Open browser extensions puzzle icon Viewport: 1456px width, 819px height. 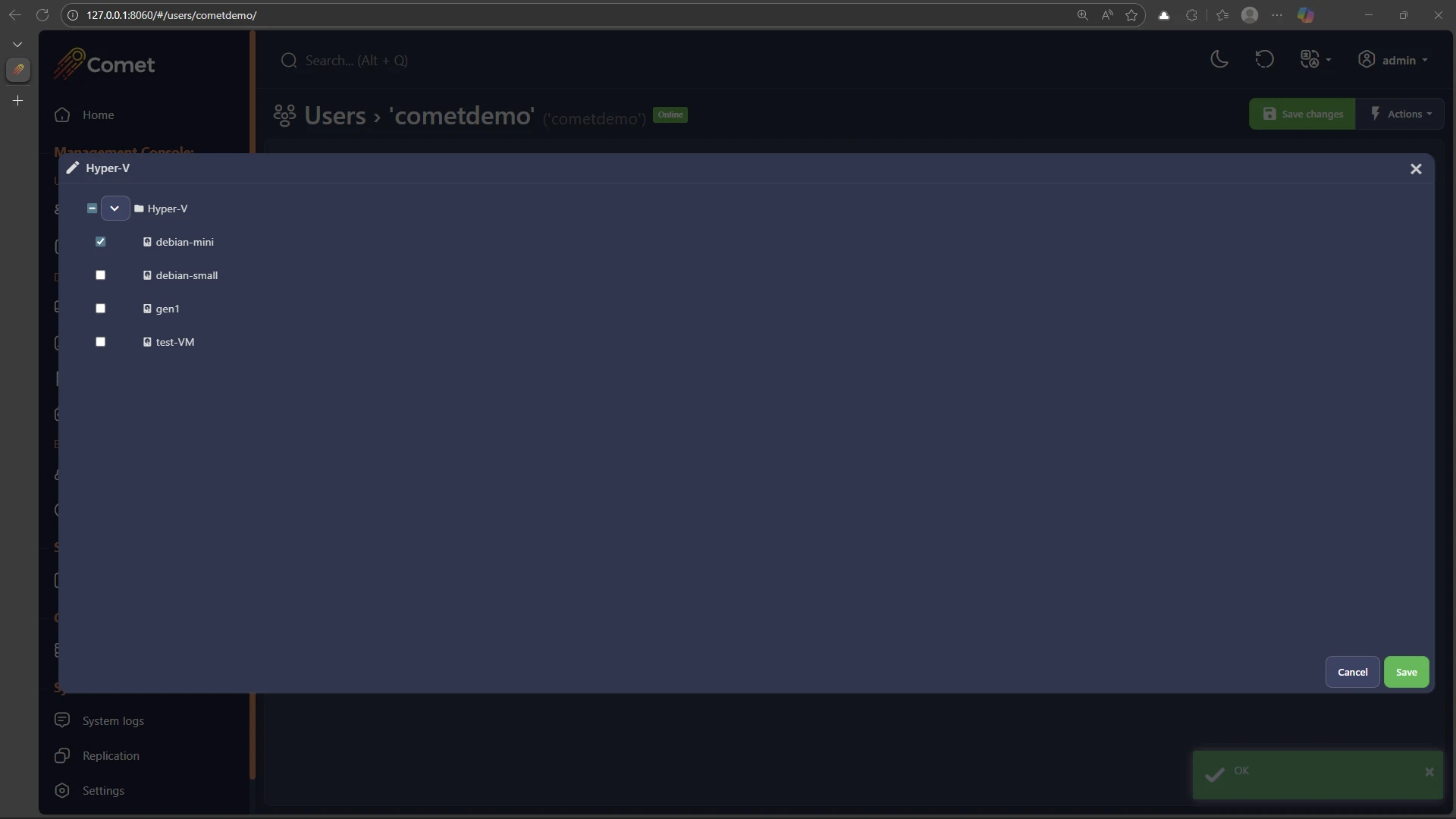click(1191, 15)
